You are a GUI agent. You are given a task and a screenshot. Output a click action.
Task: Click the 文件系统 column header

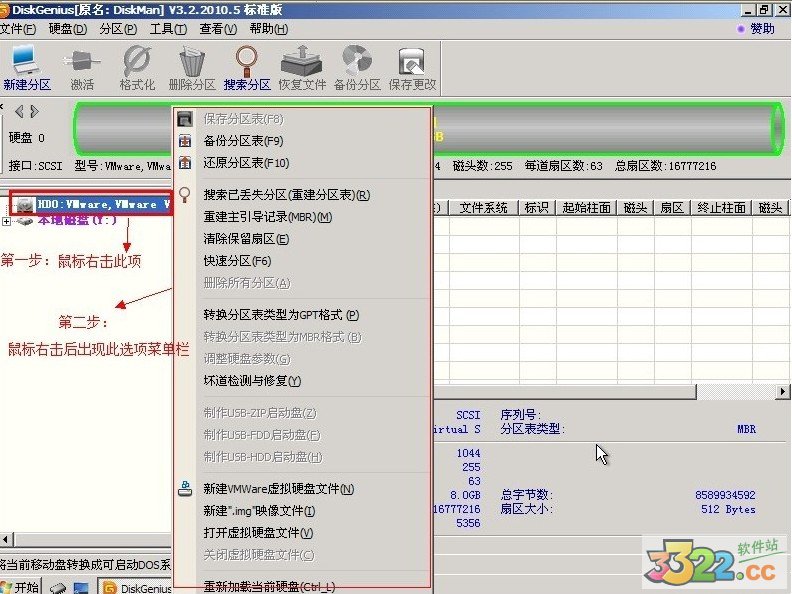coord(483,208)
